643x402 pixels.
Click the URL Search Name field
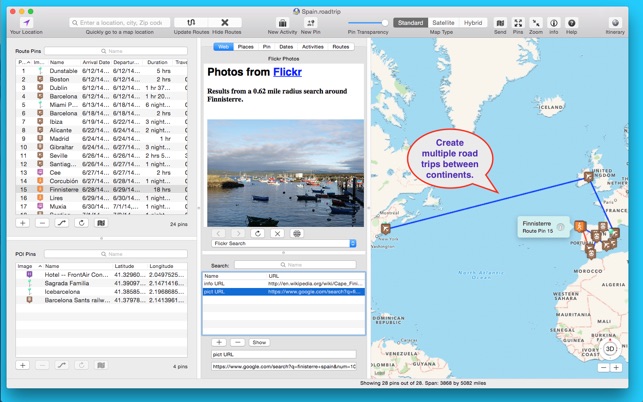pyautogui.click(x=295, y=265)
